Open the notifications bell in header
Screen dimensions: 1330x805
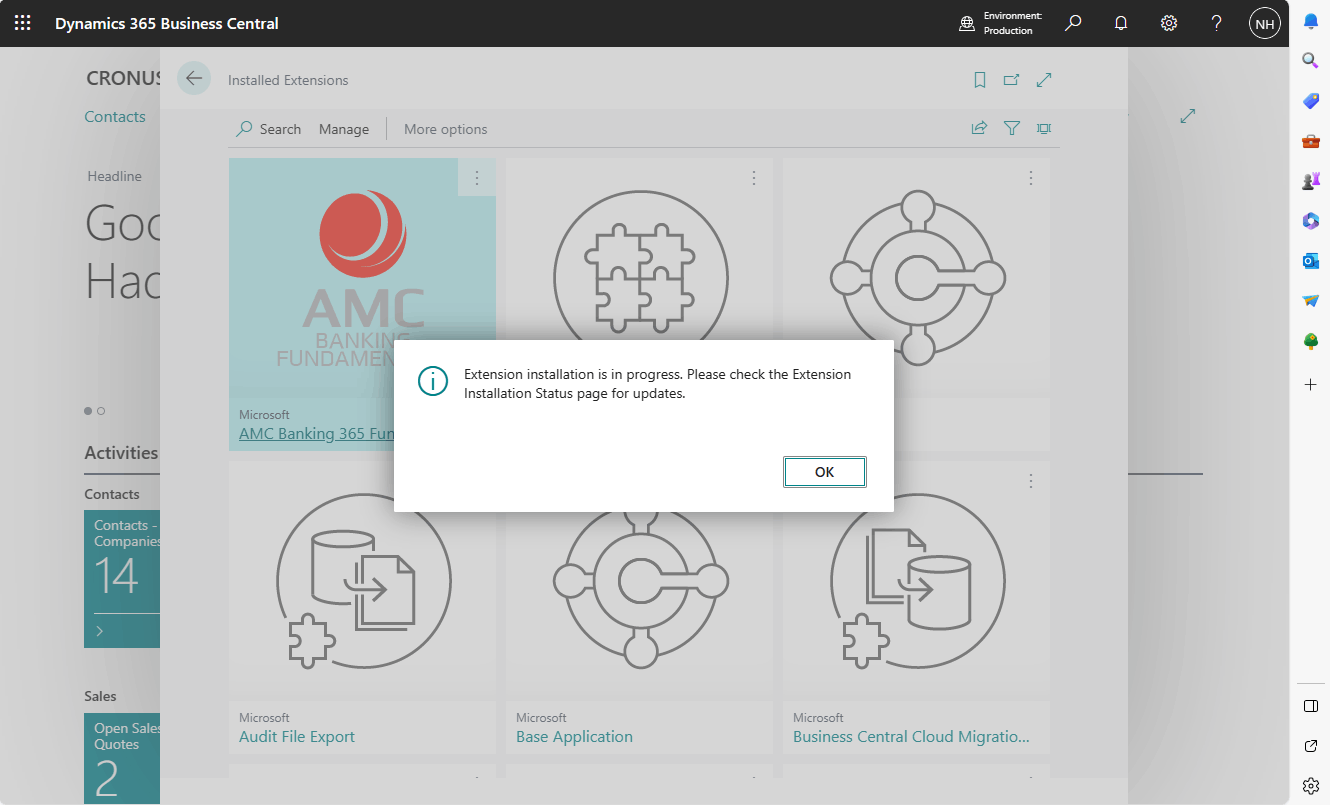coord(1121,23)
